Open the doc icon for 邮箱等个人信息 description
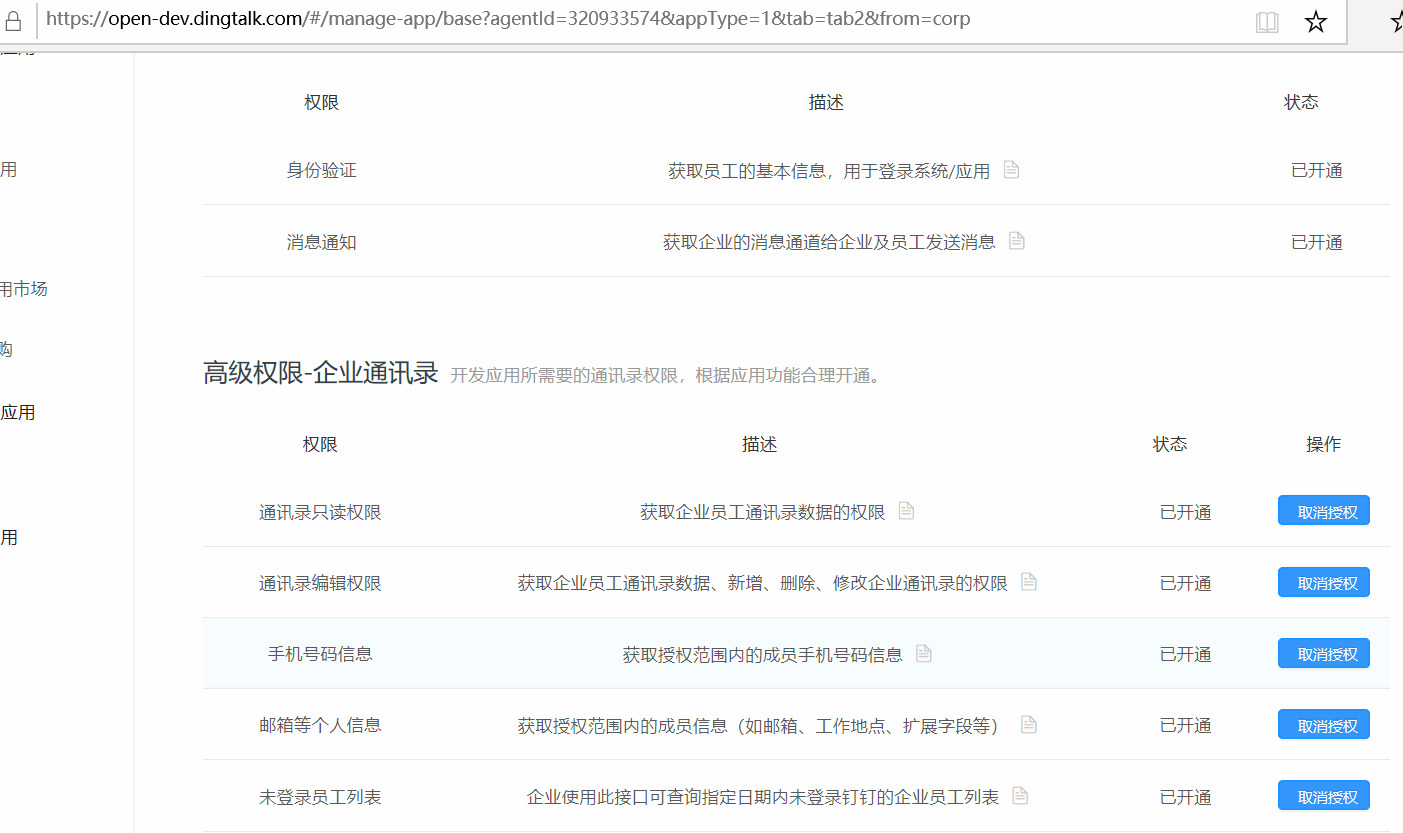 click(1029, 725)
